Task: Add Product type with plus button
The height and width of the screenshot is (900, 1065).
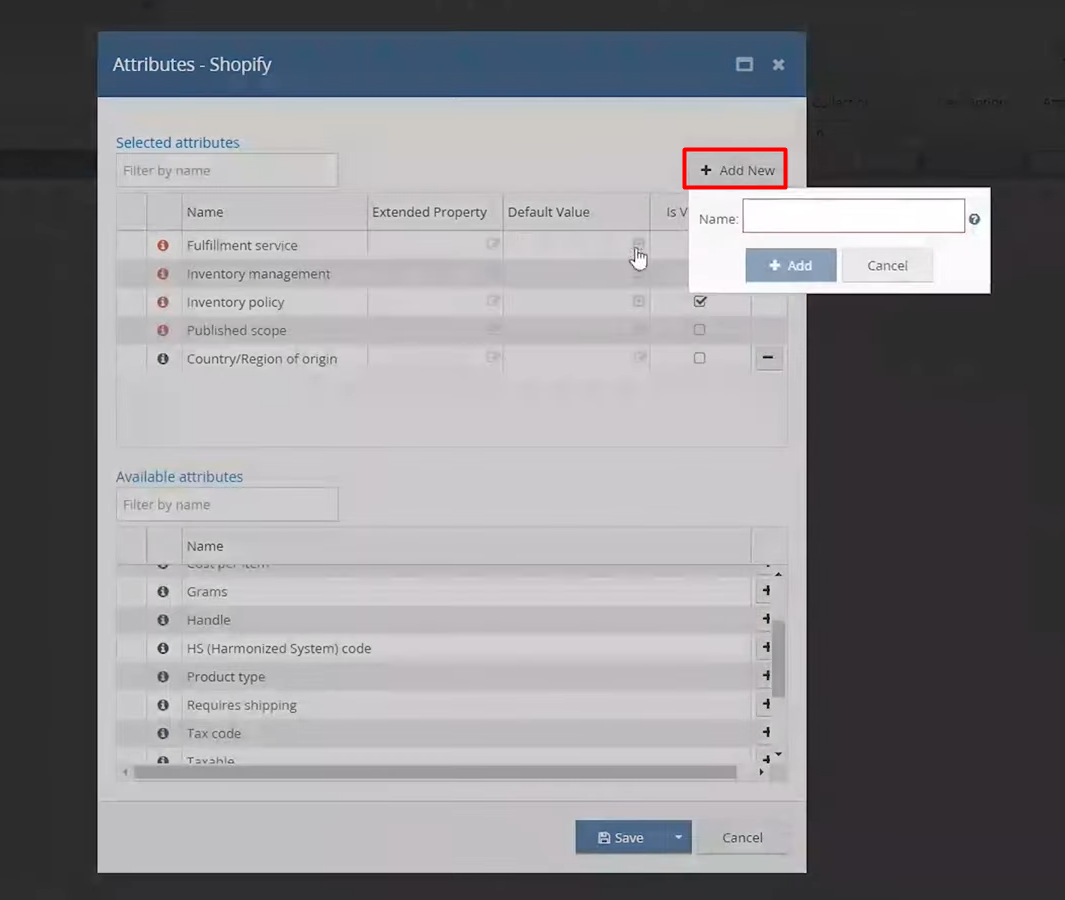Action: [x=765, y=676]
